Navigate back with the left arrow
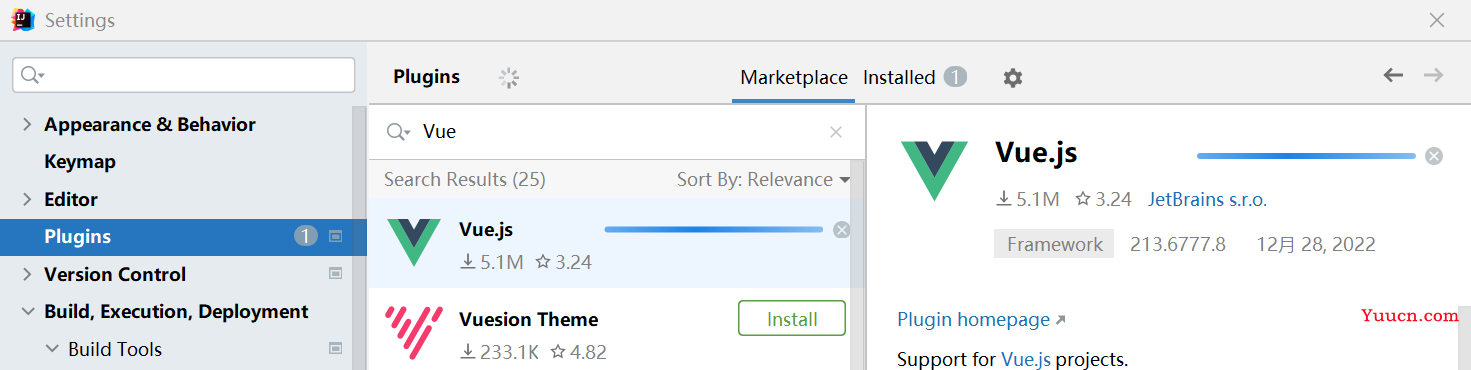The height and width of the screenshot is (370, 1471). point(1393,75)
